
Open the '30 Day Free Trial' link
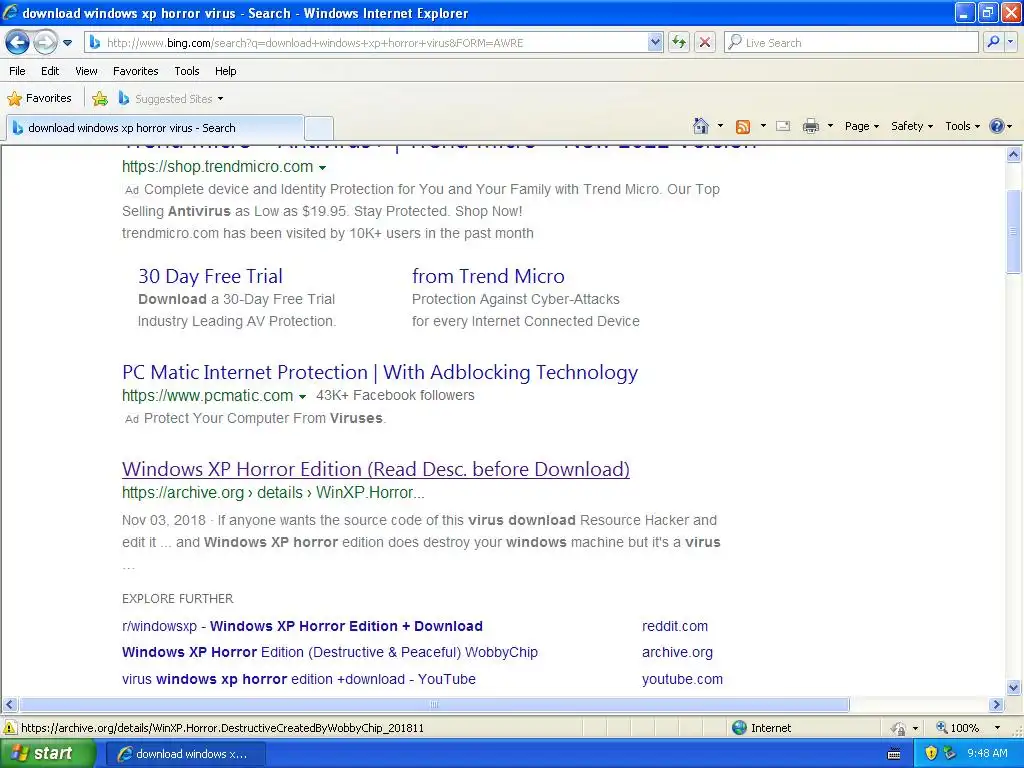[x=210, y=276]
